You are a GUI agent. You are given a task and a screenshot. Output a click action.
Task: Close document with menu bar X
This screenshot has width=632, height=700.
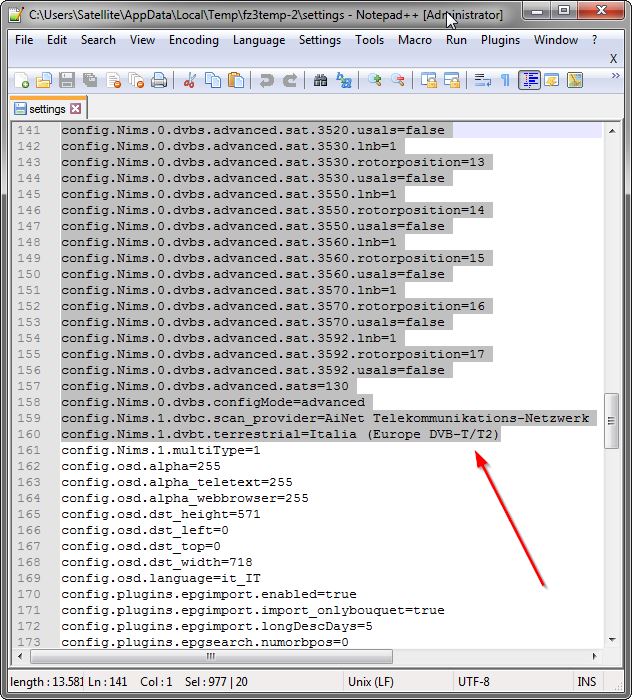click(x=614, y=58)
